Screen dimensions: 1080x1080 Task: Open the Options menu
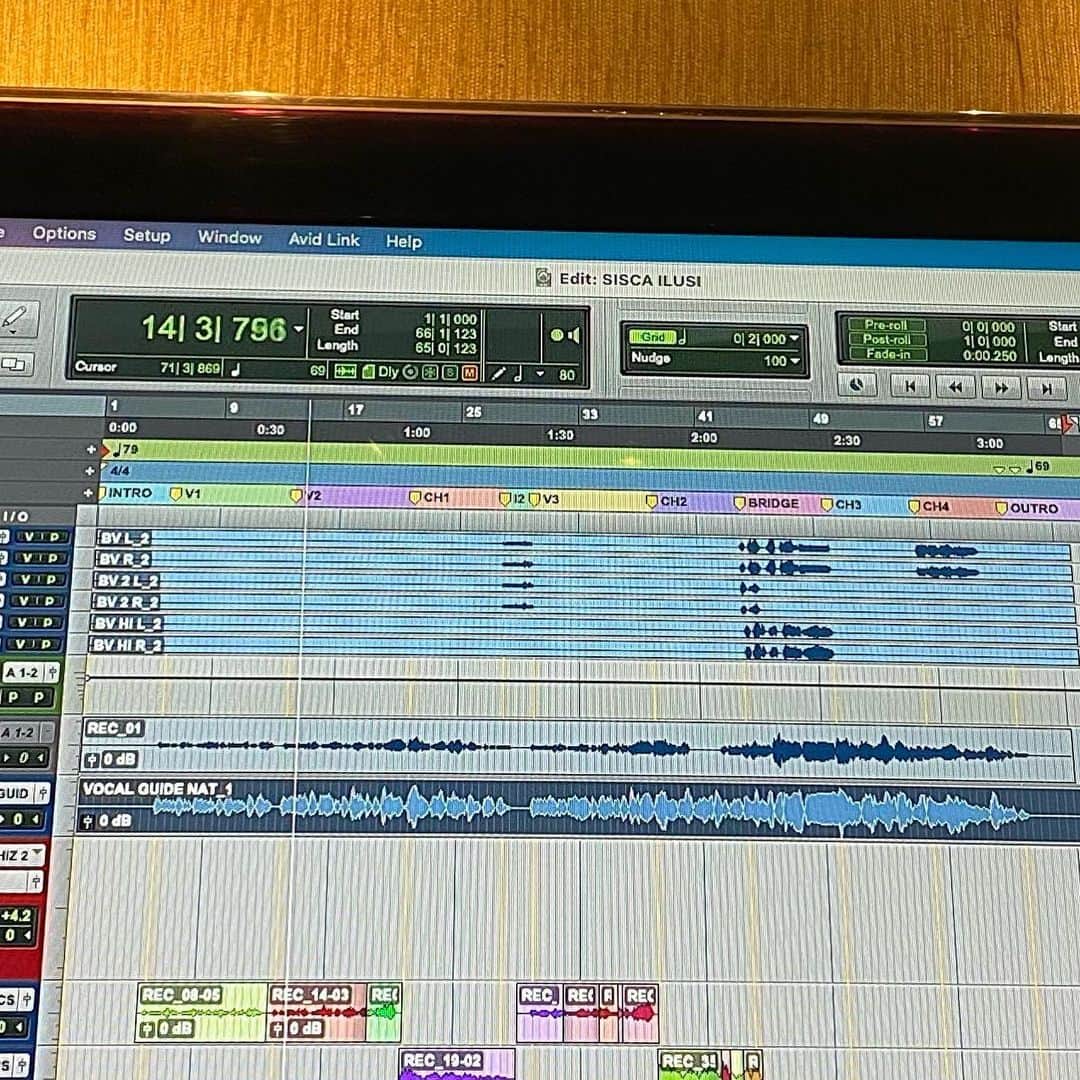point(64,233)
